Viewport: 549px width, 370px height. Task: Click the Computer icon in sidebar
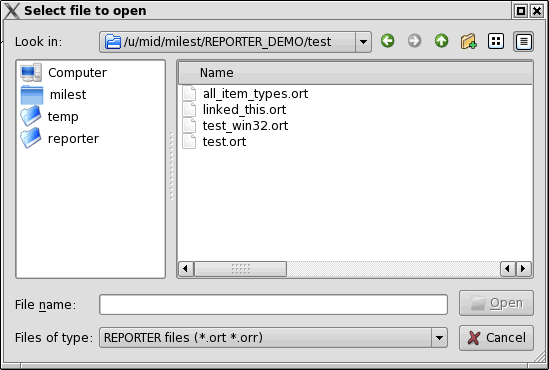(31, 72)
